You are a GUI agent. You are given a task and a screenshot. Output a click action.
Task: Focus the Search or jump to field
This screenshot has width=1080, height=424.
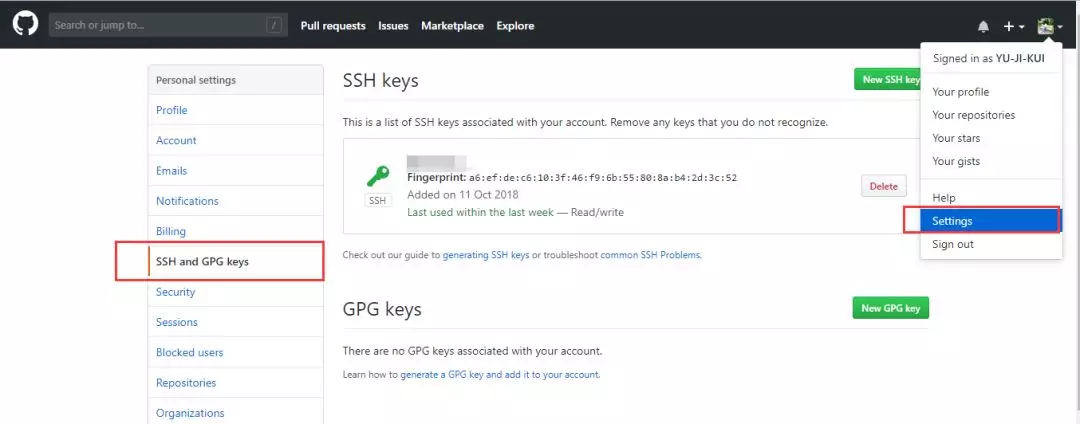[155, 25]
